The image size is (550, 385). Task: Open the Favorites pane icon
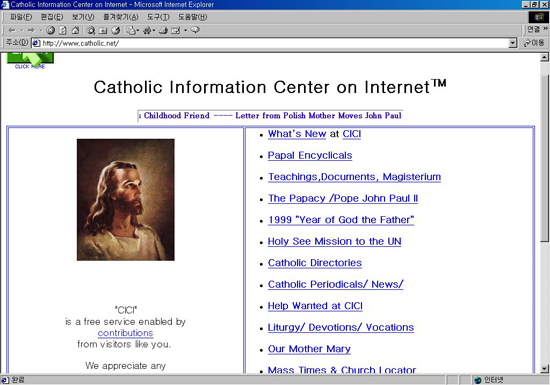(103, 31)
